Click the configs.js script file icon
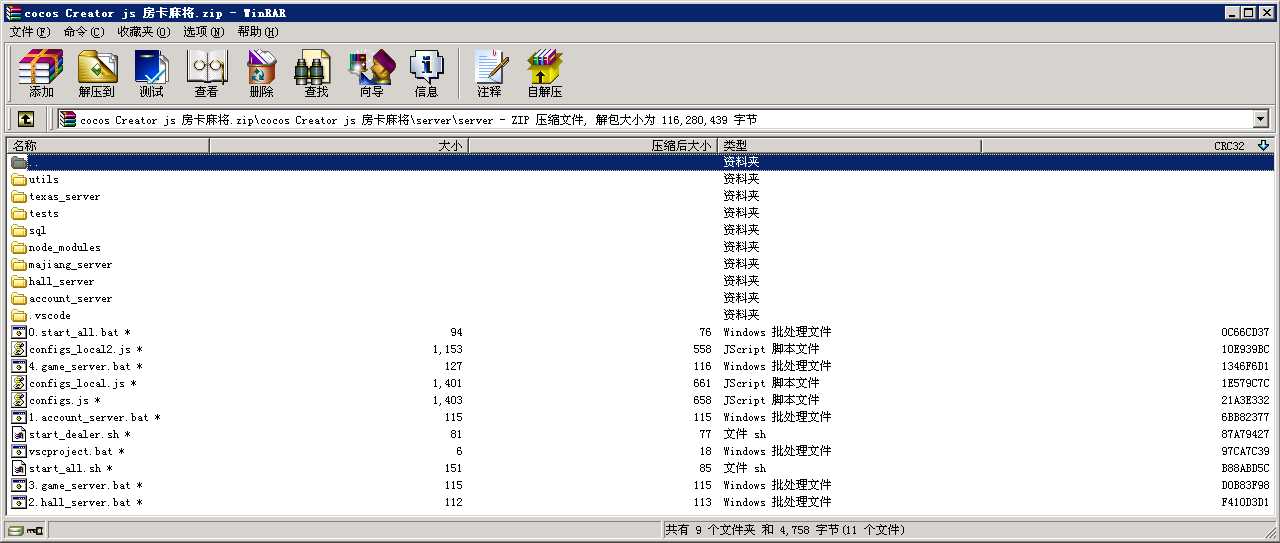This screenshot has height=543, width=1280. coord(19,400)
